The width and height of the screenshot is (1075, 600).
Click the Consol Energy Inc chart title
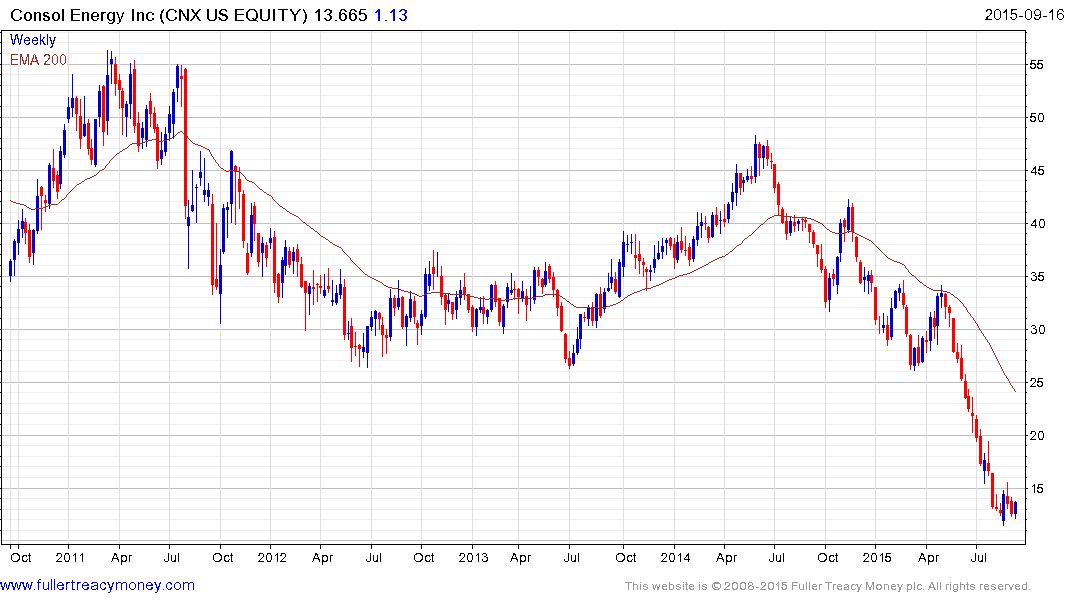tap(159, 15)
